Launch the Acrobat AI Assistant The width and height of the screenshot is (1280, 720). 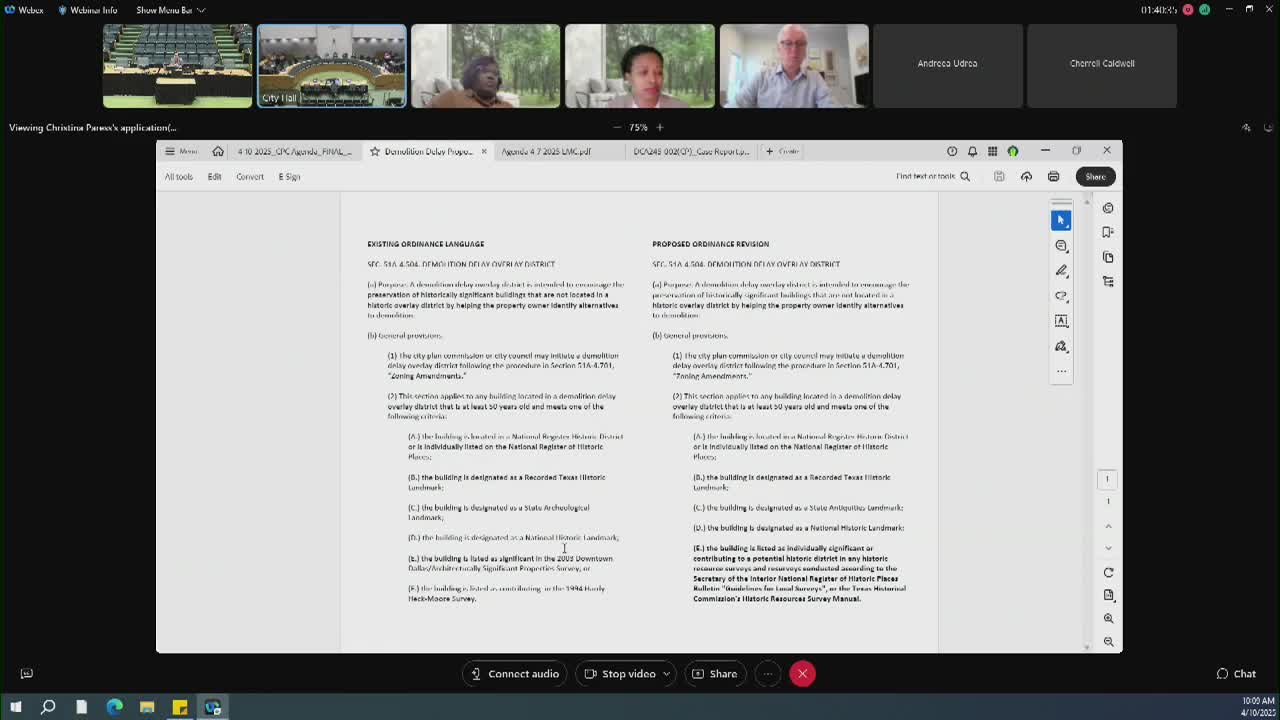point(1107,208)
